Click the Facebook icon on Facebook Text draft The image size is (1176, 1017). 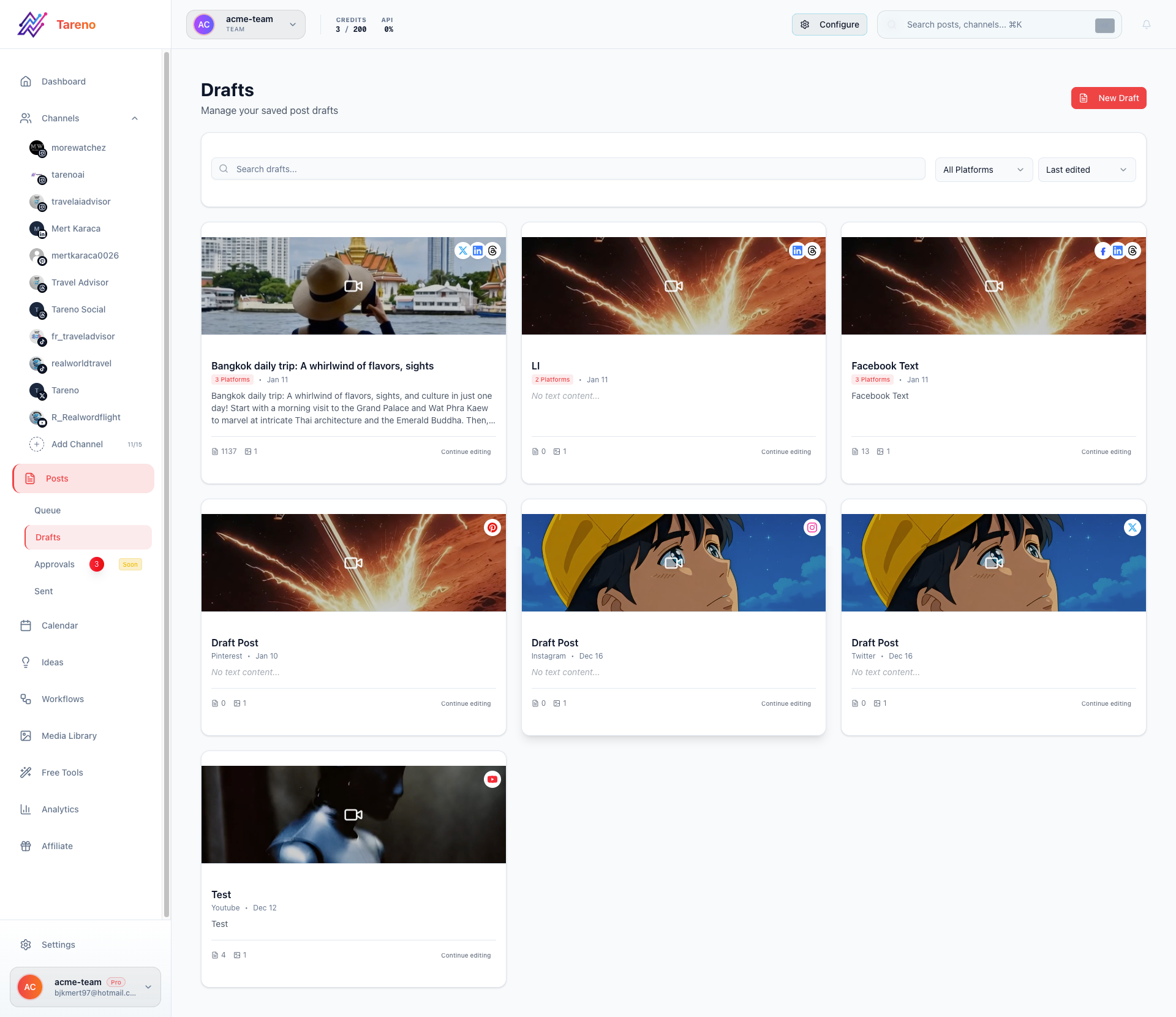click(1102, 251)
